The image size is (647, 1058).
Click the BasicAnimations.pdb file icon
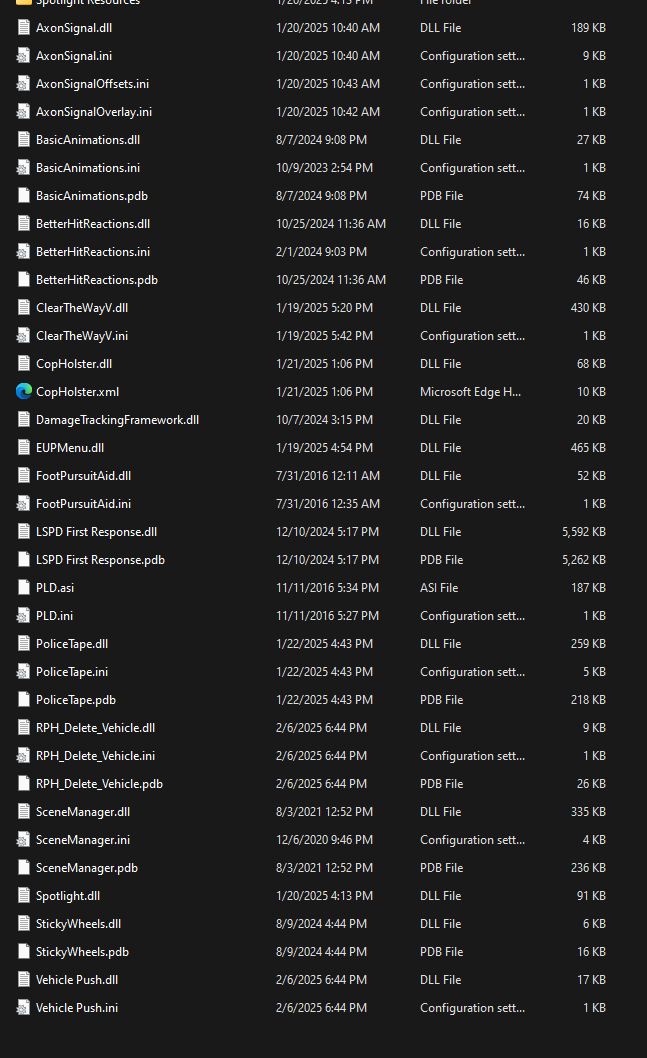24,196
